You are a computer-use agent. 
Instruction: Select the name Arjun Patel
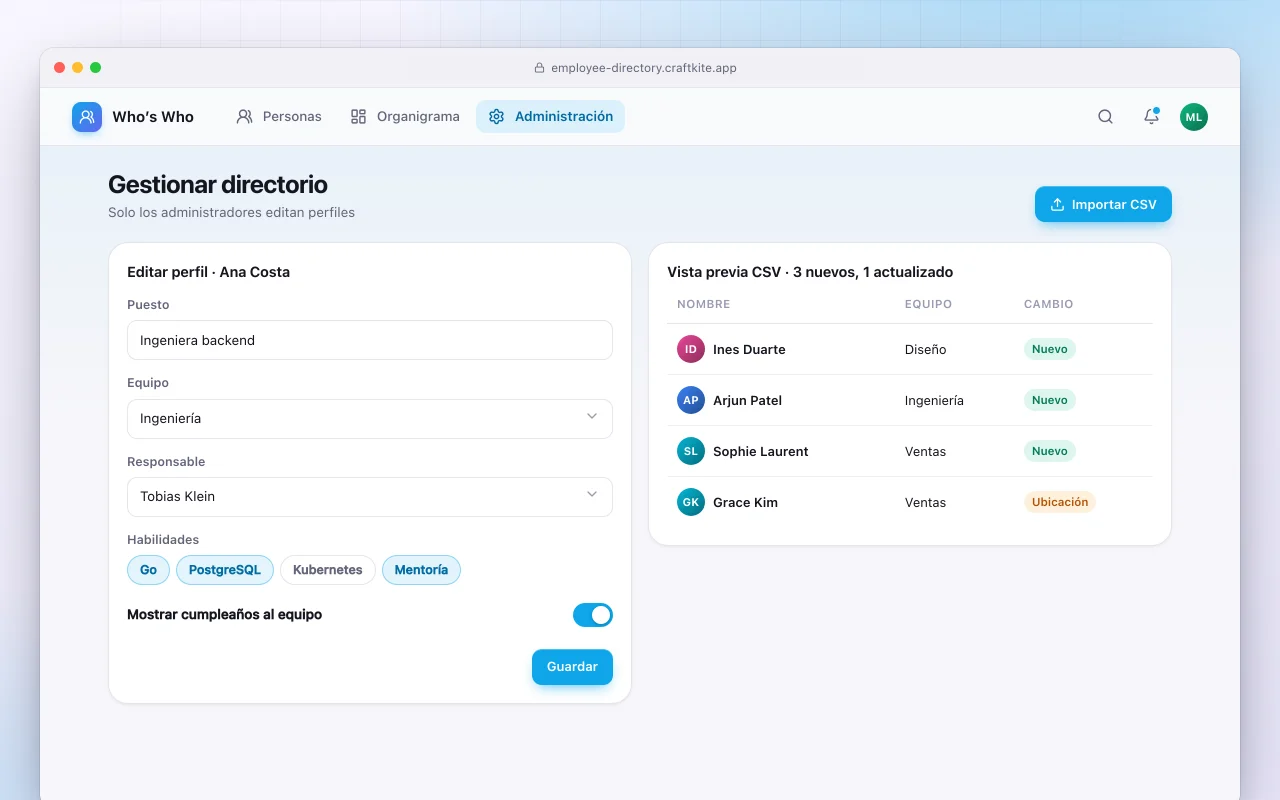click(747, 400)
